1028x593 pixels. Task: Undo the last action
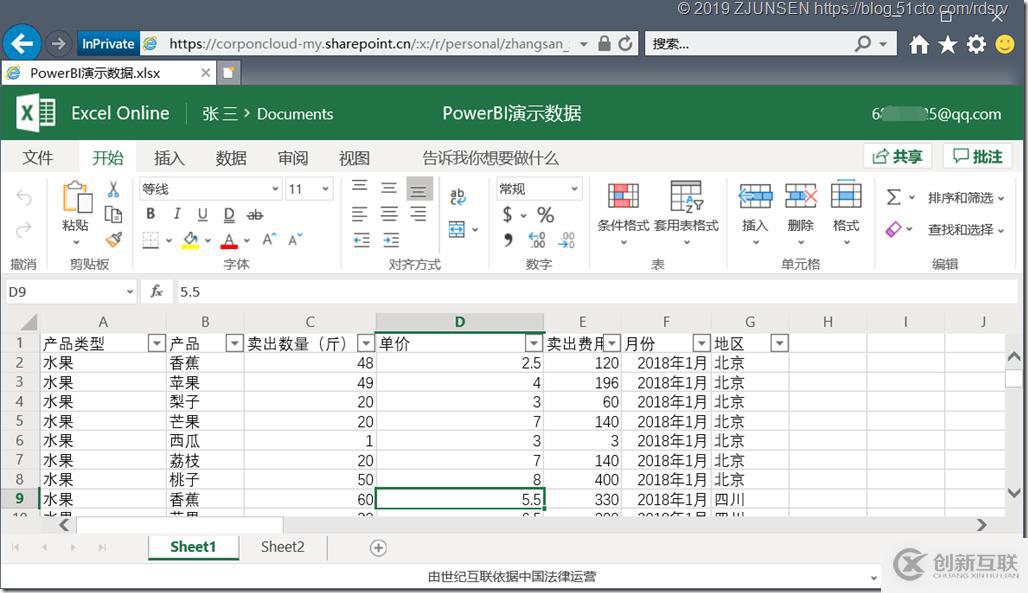tap(24, 197)
